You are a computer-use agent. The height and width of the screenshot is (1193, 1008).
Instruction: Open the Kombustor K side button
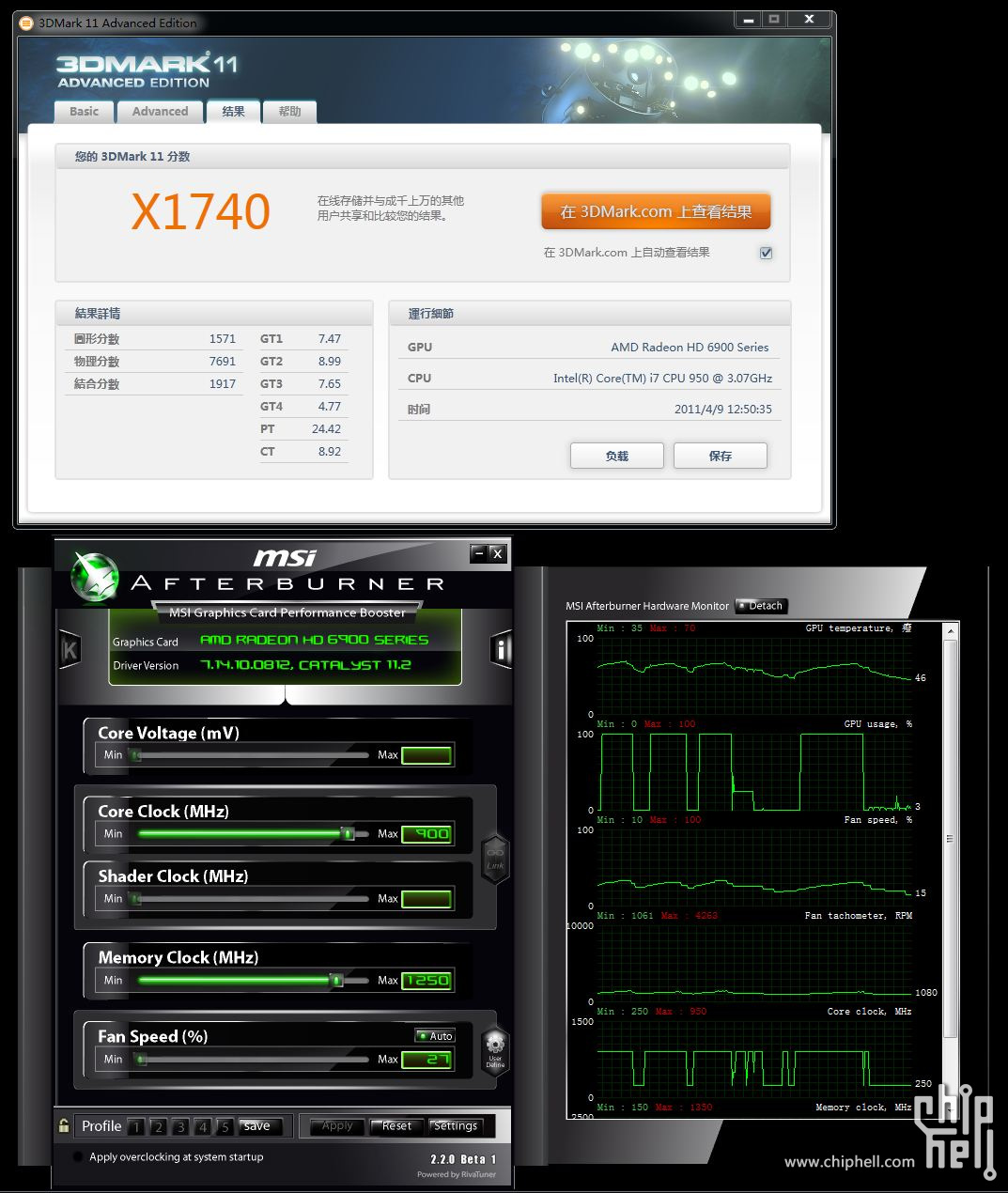(70, 649)
